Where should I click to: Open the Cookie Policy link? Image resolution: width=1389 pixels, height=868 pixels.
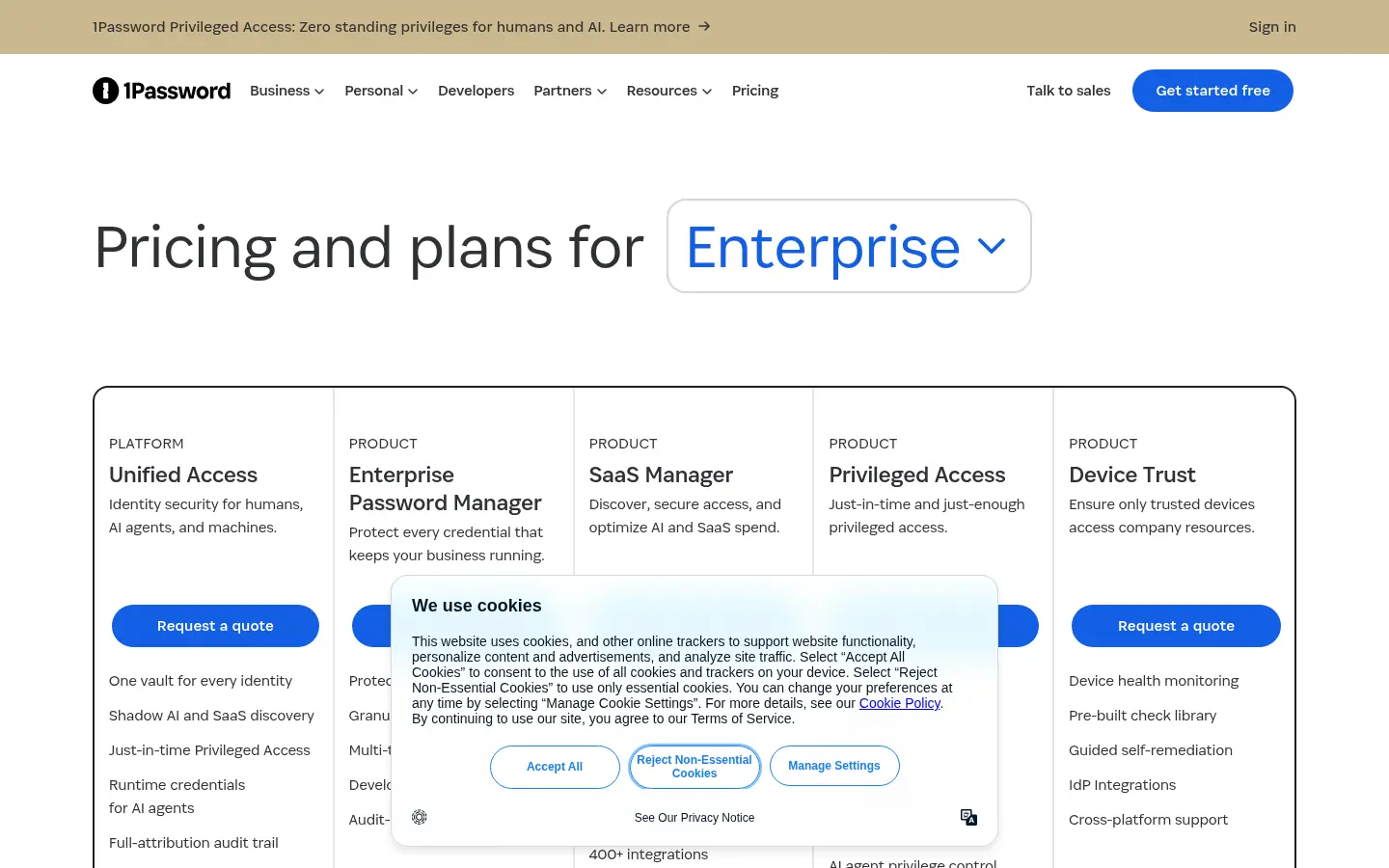point(900,703)
